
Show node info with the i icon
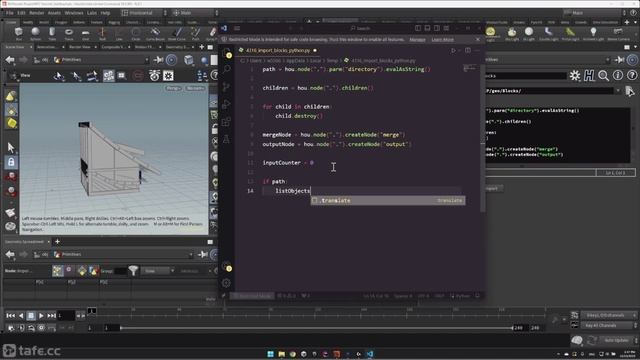coord(618,76)
